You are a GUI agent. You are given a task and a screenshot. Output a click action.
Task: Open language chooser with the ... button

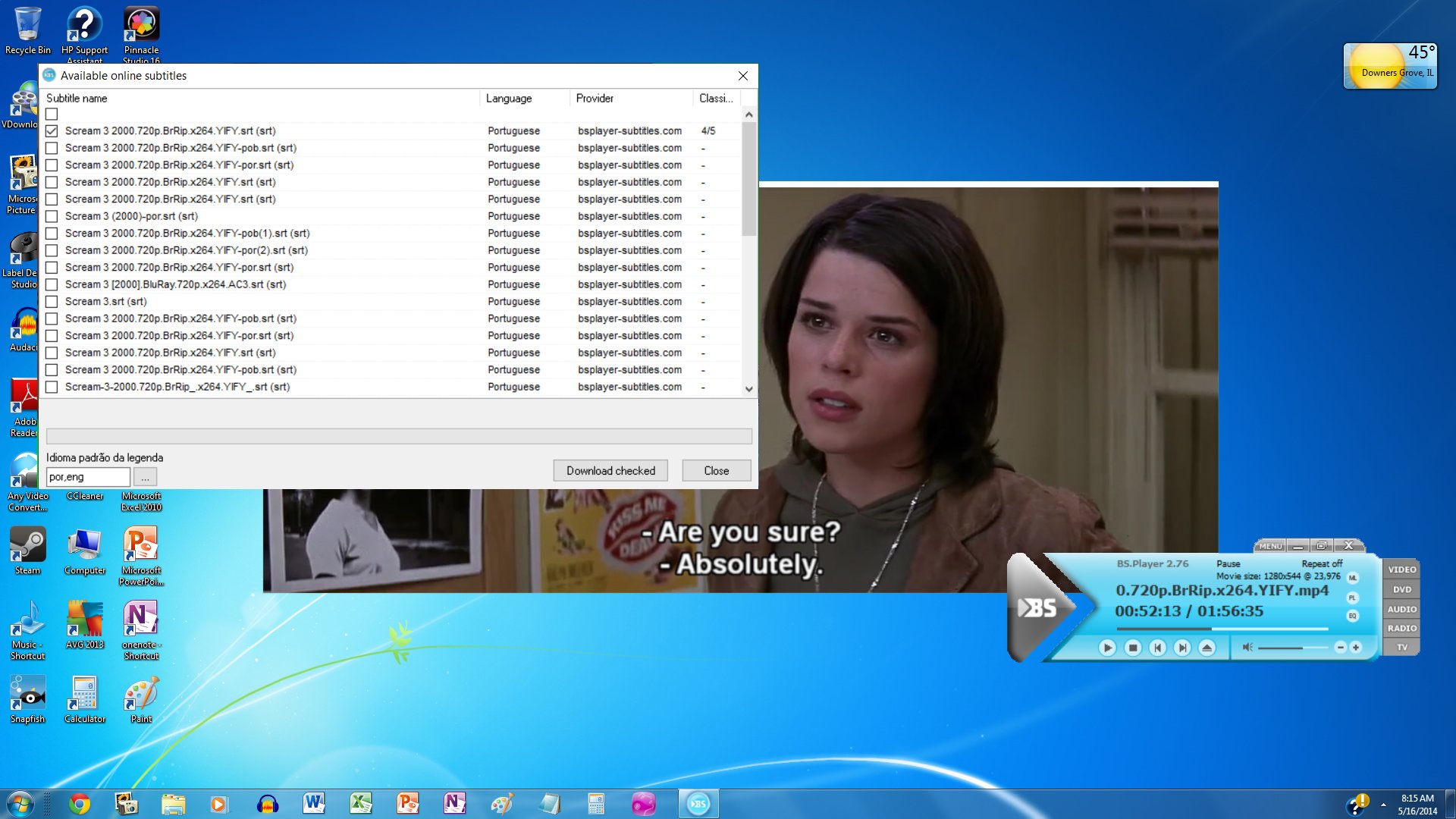pyautogui.click(x=145, y=477)
